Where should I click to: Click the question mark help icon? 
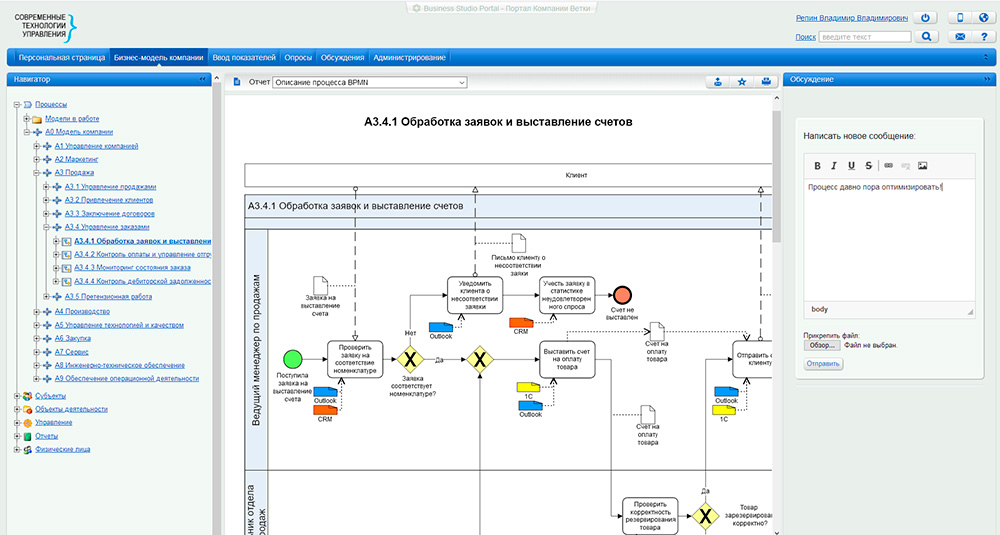click(983, 37)
